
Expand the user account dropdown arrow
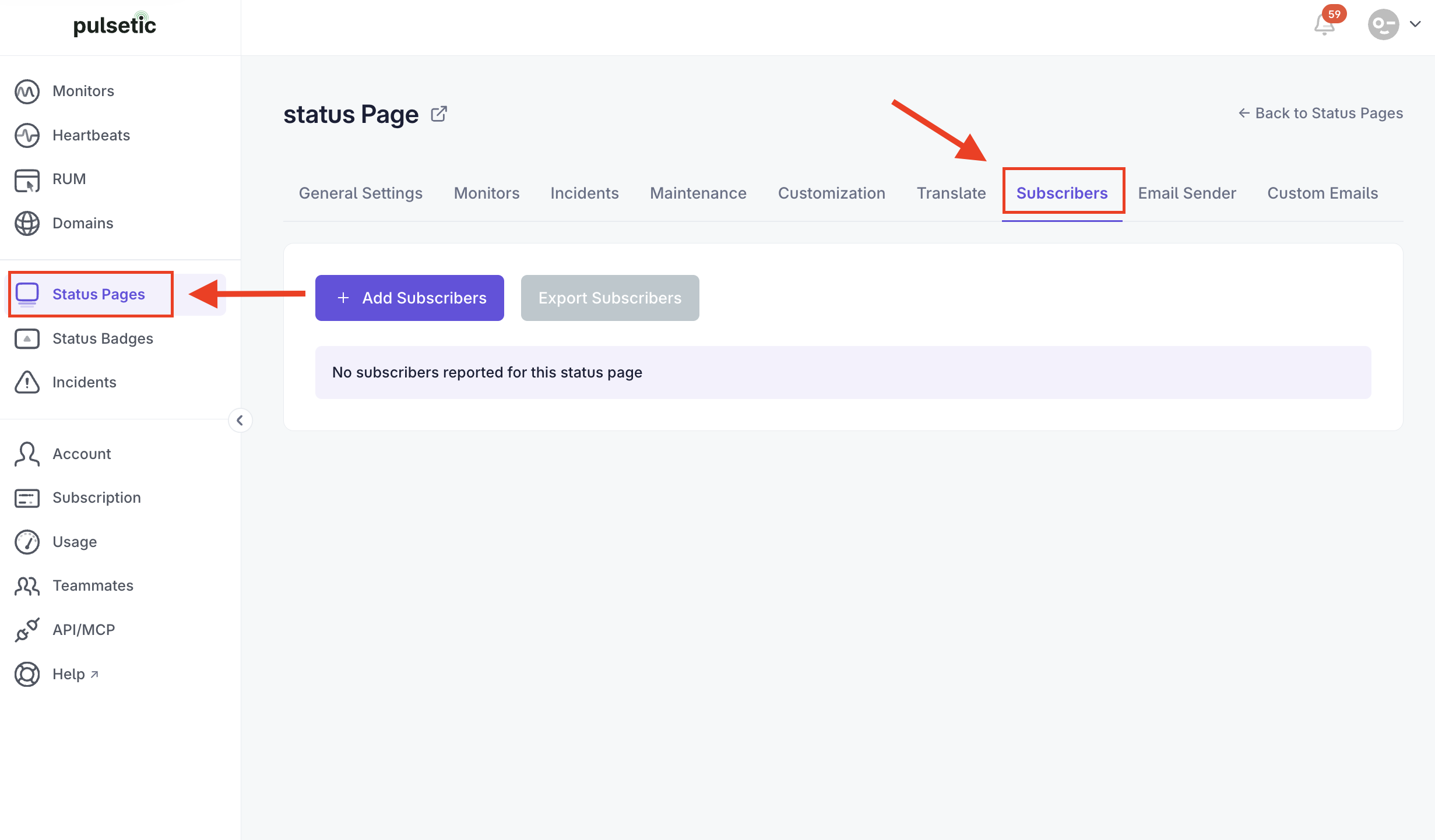pos(1415,24)
